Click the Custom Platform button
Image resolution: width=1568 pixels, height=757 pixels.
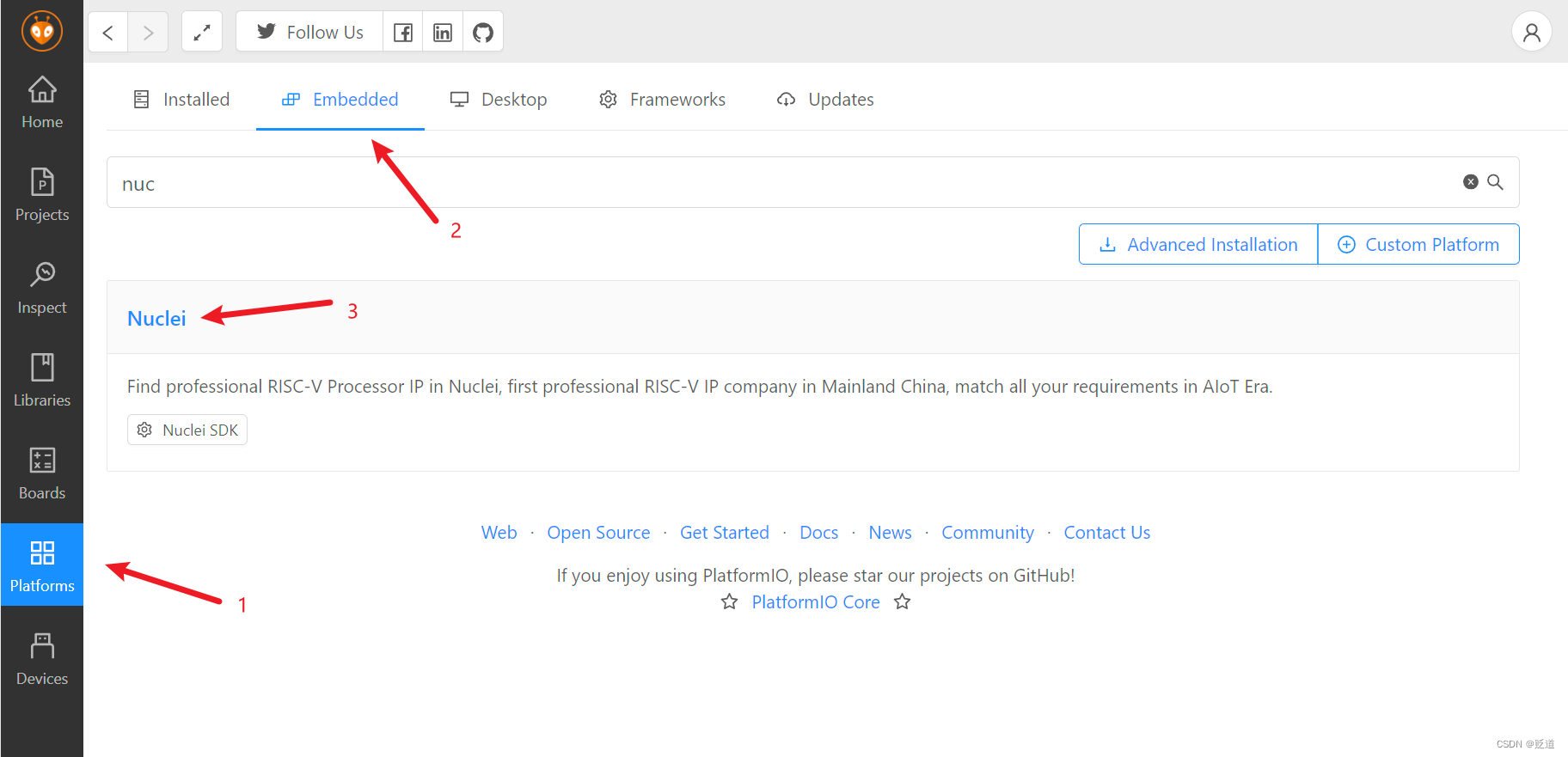(x=1418, y=244)
